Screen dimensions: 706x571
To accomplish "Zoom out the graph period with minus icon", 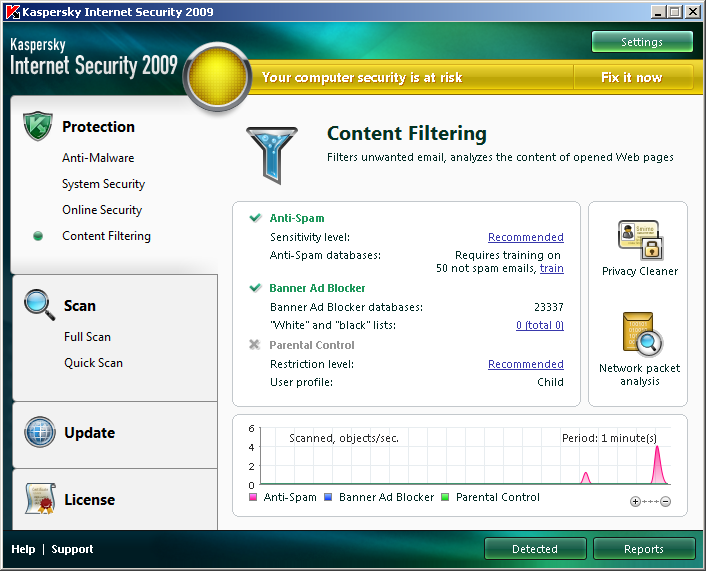I will point(665,501).
